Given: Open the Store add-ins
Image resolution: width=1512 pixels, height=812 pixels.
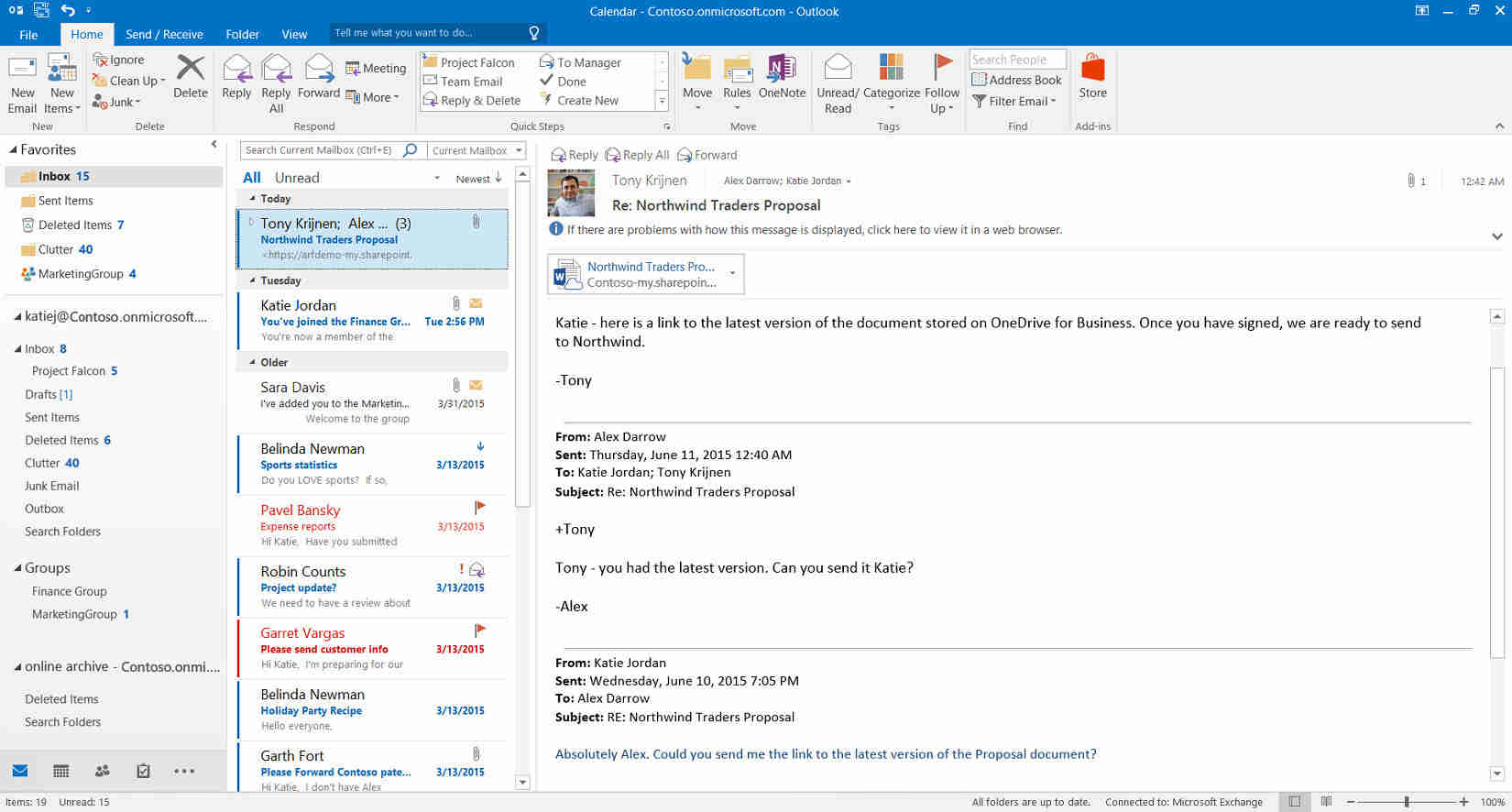Looking at the screenshot, I should (x=1092, y=77).
